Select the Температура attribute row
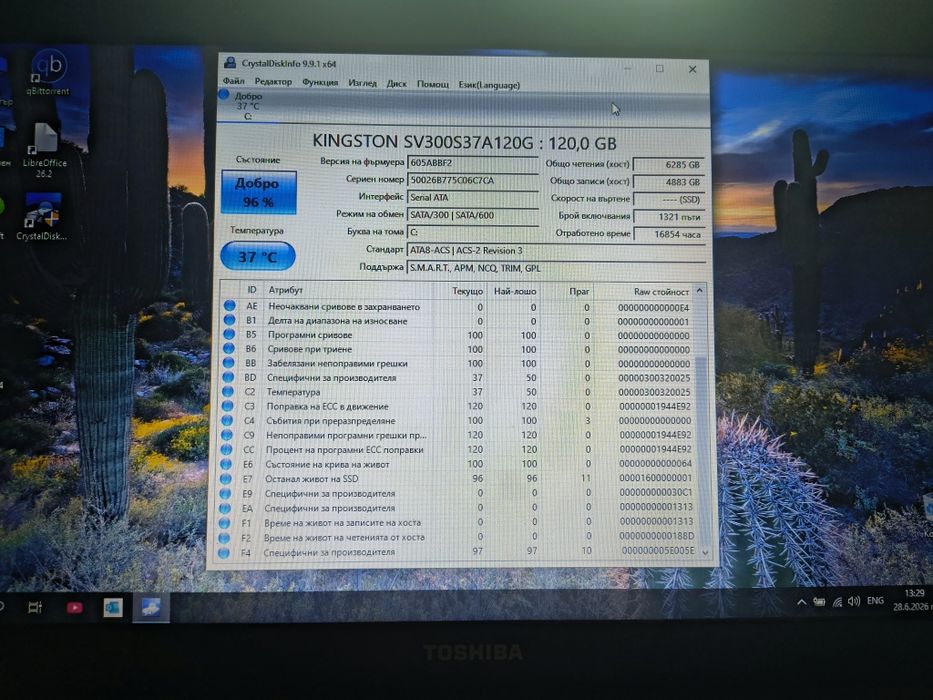The image size is (933, 700). [x=457, y=392]
